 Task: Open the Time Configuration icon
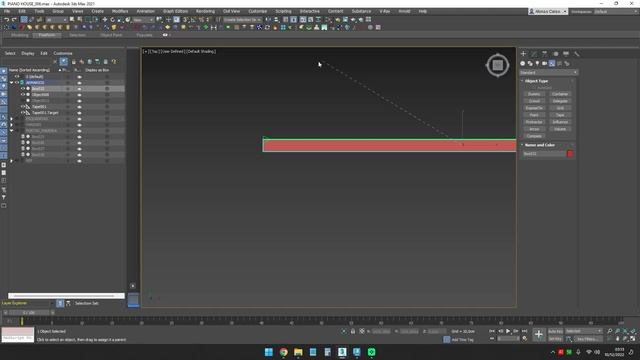[524, 338]
